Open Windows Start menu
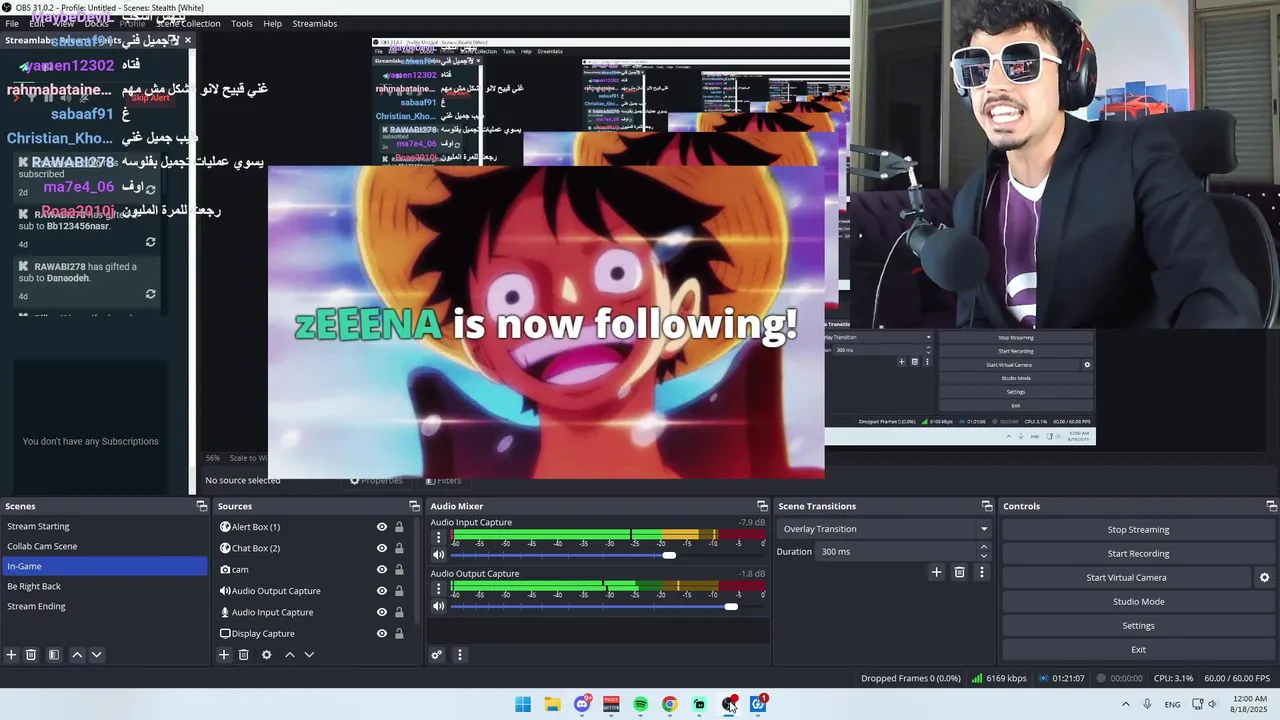 (523, 705)
